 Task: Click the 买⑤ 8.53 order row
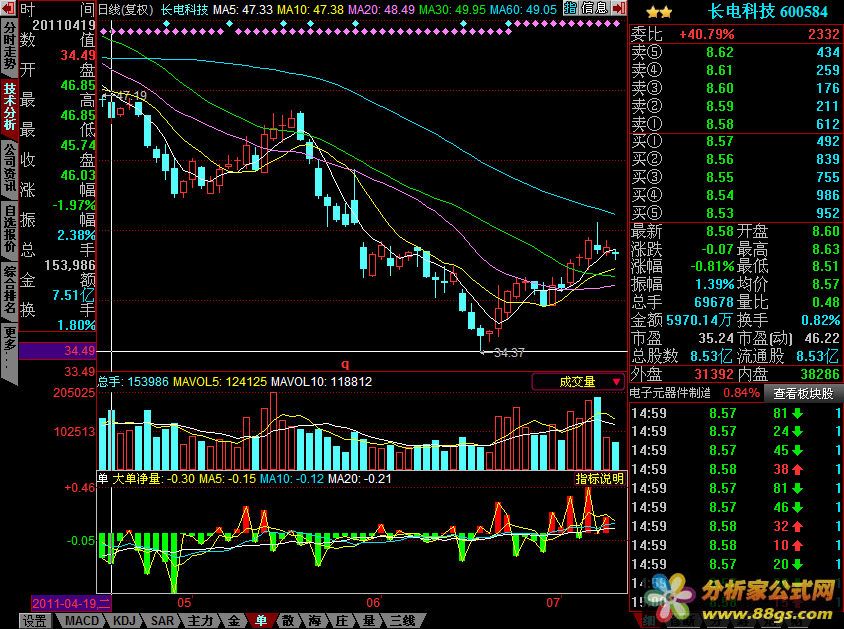coord(735,213)
